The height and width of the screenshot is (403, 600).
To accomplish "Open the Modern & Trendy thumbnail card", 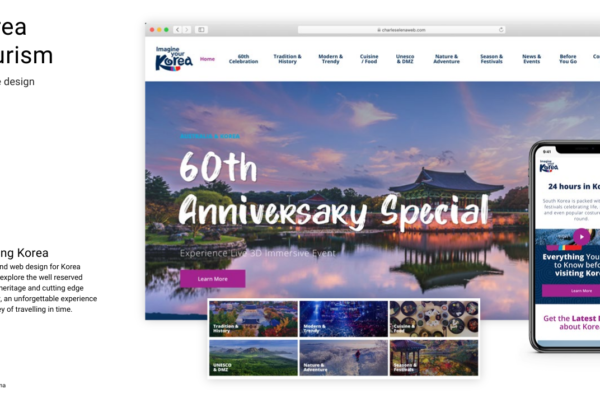I will (x=344, y=319).
